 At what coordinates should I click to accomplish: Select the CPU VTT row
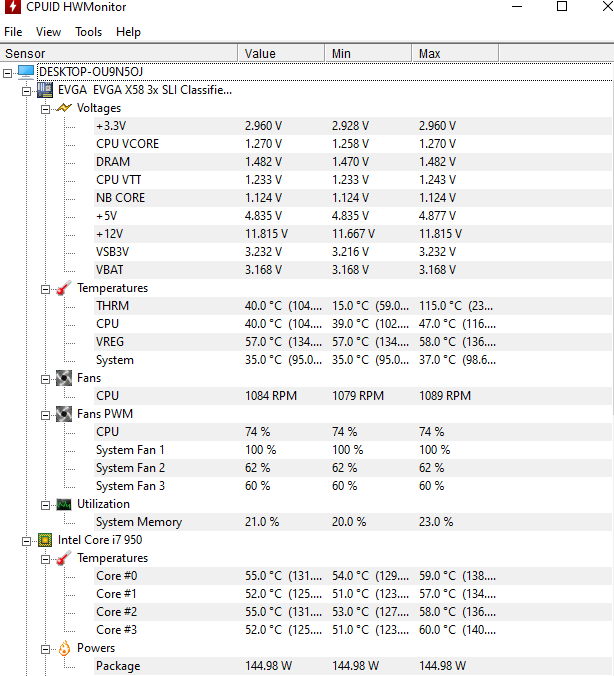[x=353, y=180]
